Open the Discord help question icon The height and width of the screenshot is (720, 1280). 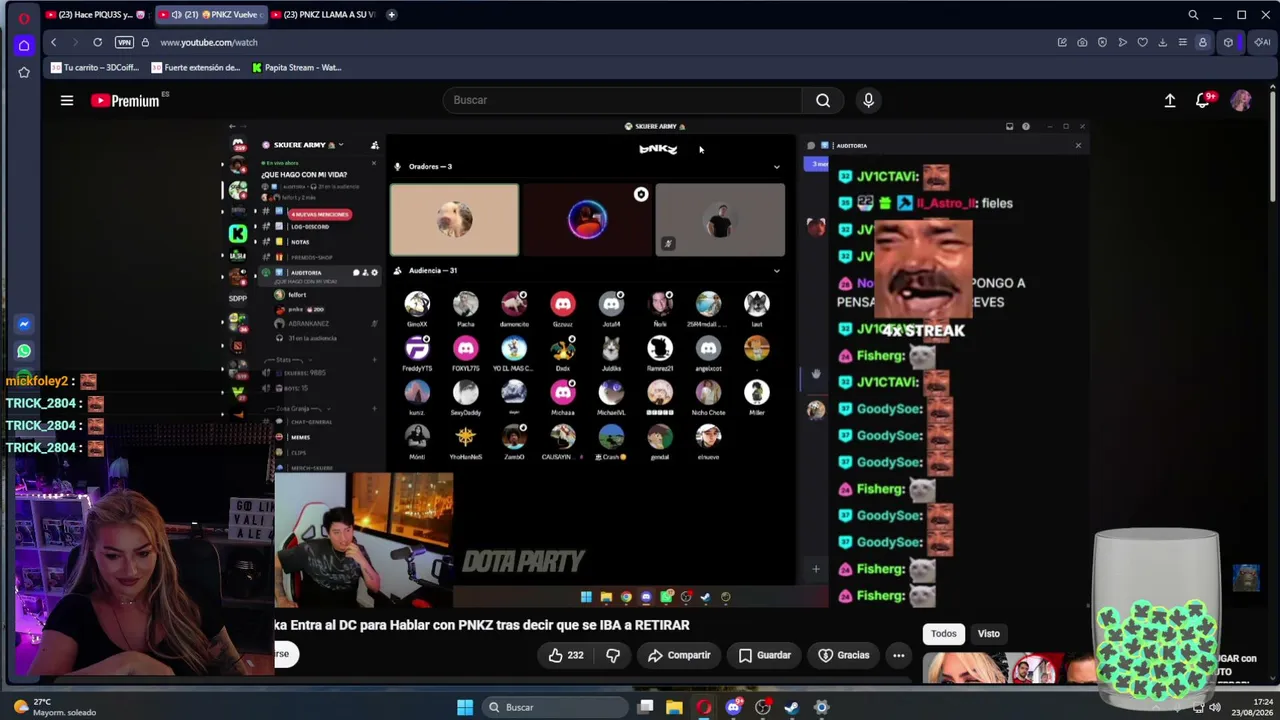(x=1026, y=127)
